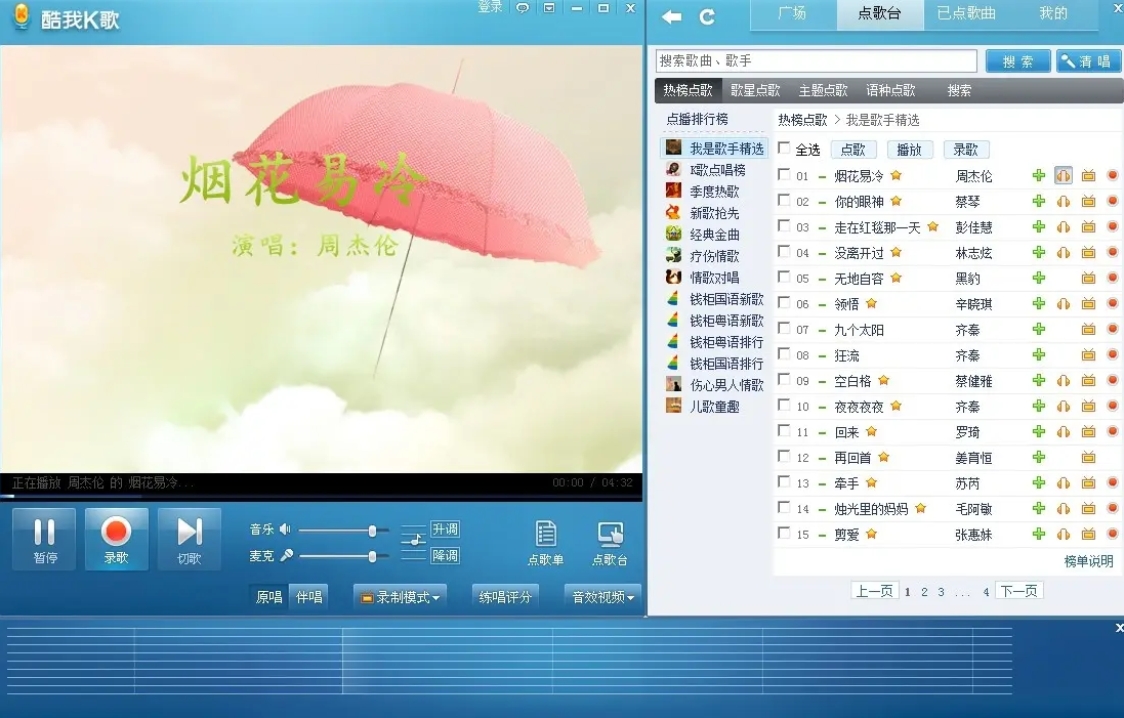Open the 音效视频 dropdown
This screenshot has width=1124, height=718.
pos(603,597)
